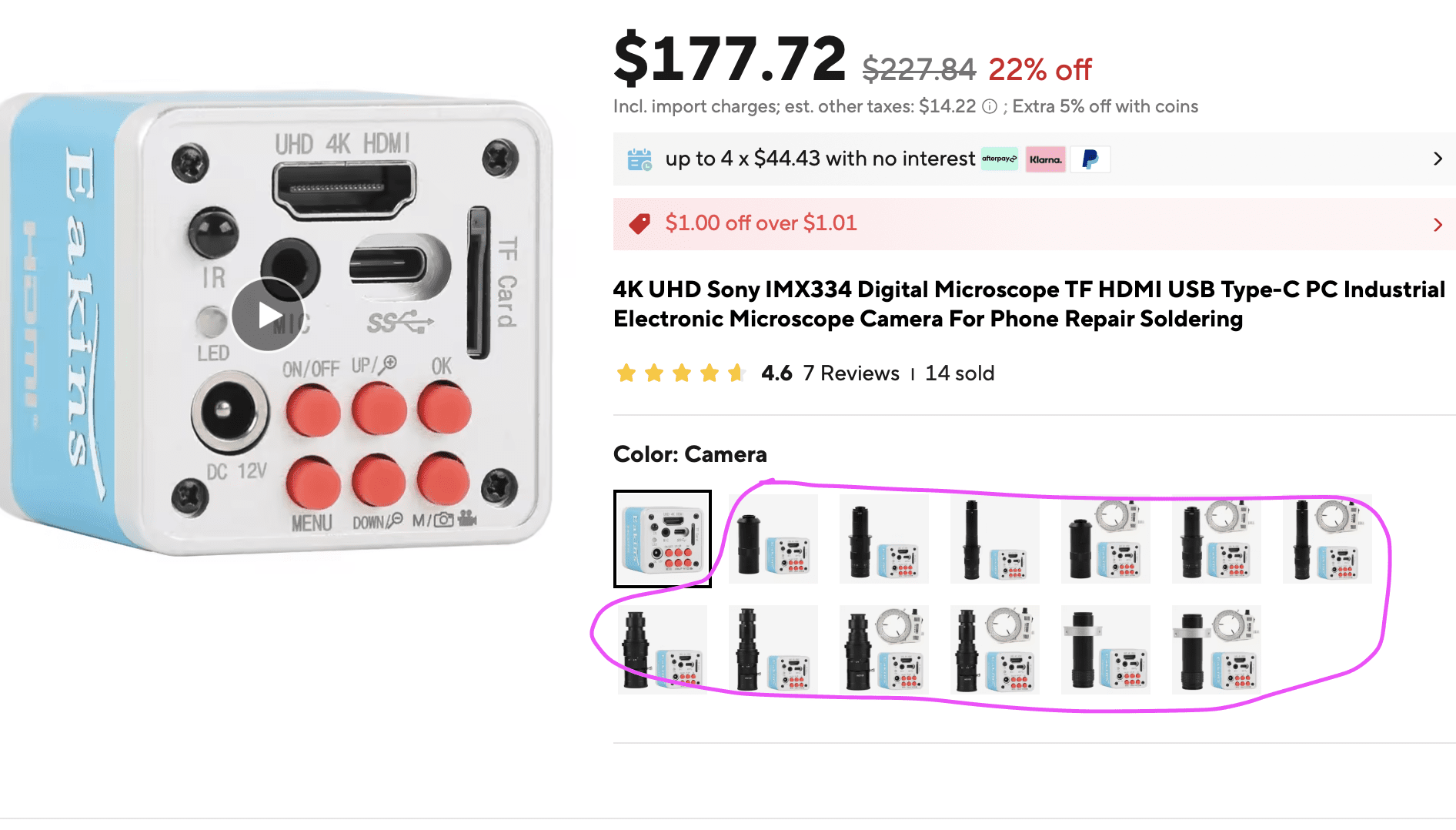Click the star rating icons
This screenshot has width=1456, height=830.
[x=680, y=373]
